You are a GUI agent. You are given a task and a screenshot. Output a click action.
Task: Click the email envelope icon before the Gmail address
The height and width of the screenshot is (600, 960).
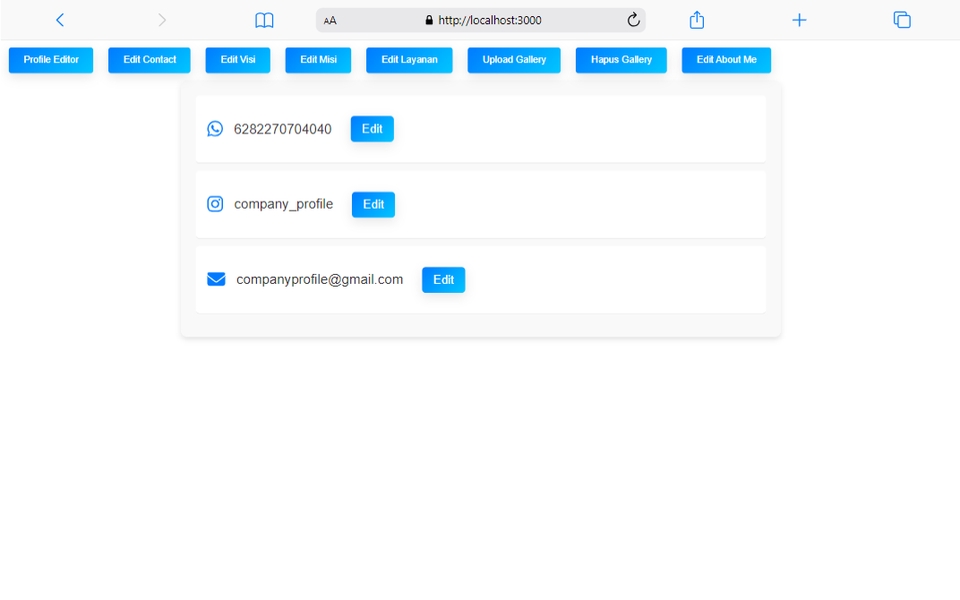215,279
